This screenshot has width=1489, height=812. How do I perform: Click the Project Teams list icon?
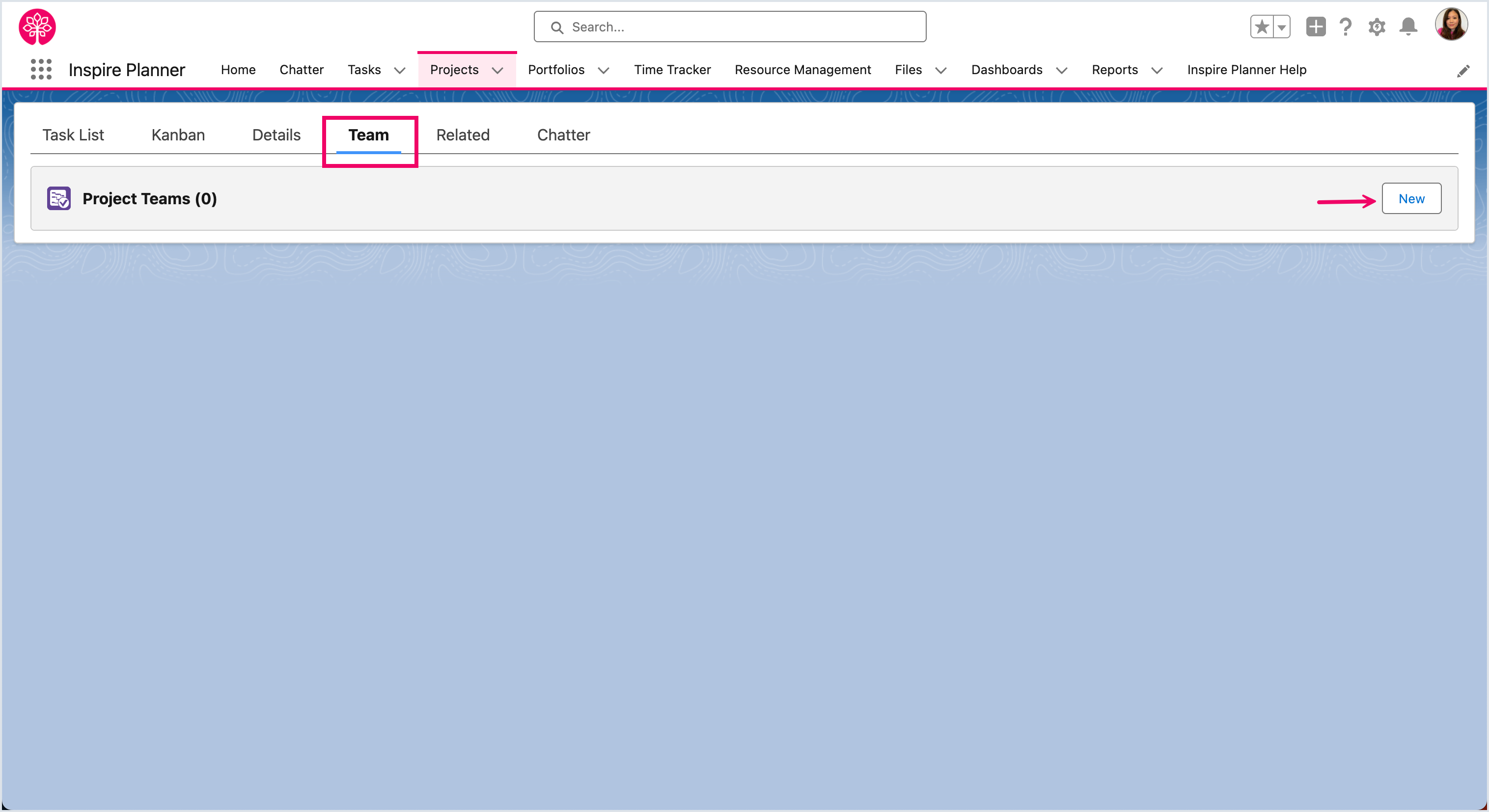pos(59,198)
